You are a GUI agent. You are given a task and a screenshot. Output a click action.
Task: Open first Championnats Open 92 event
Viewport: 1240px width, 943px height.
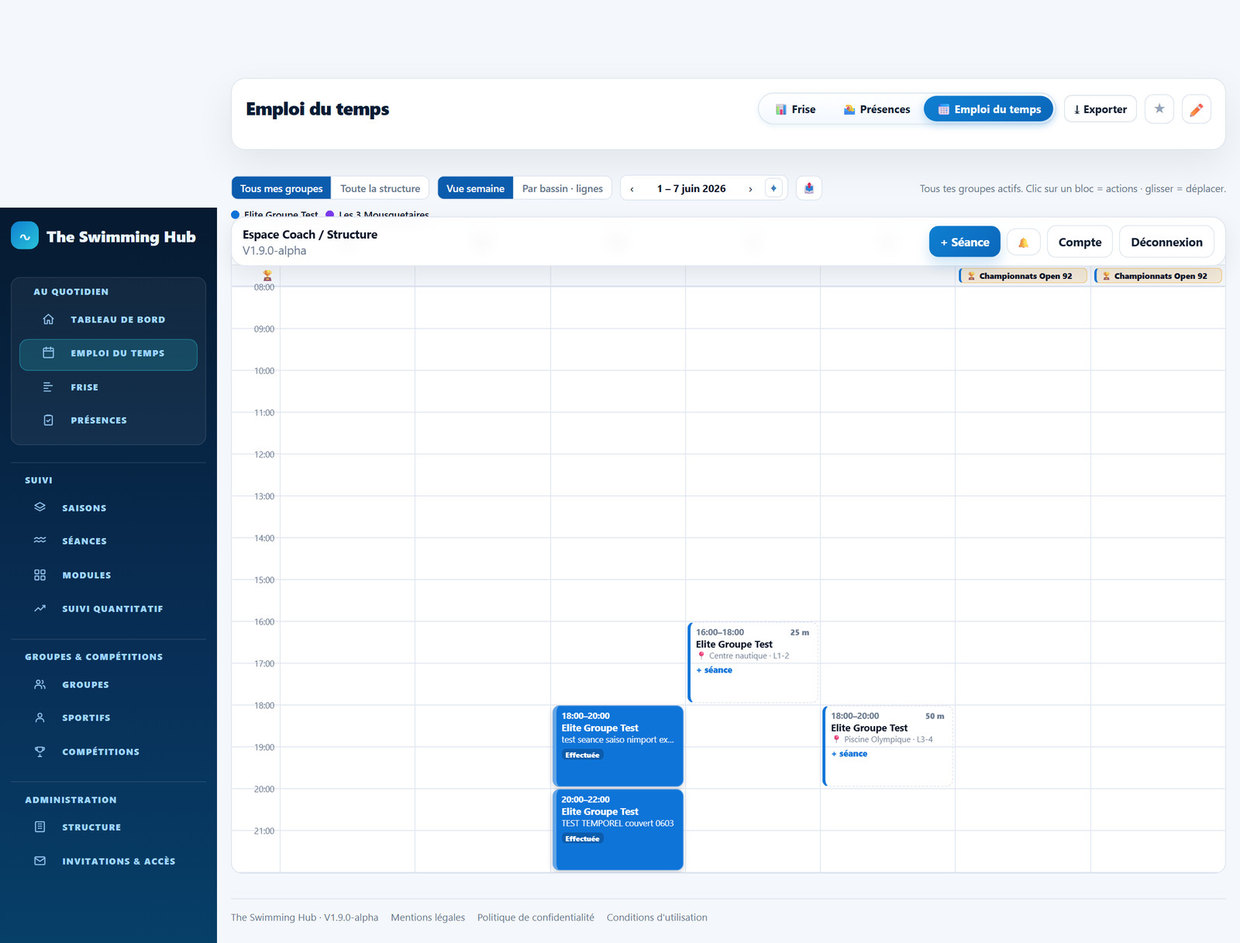[1023, 276]
